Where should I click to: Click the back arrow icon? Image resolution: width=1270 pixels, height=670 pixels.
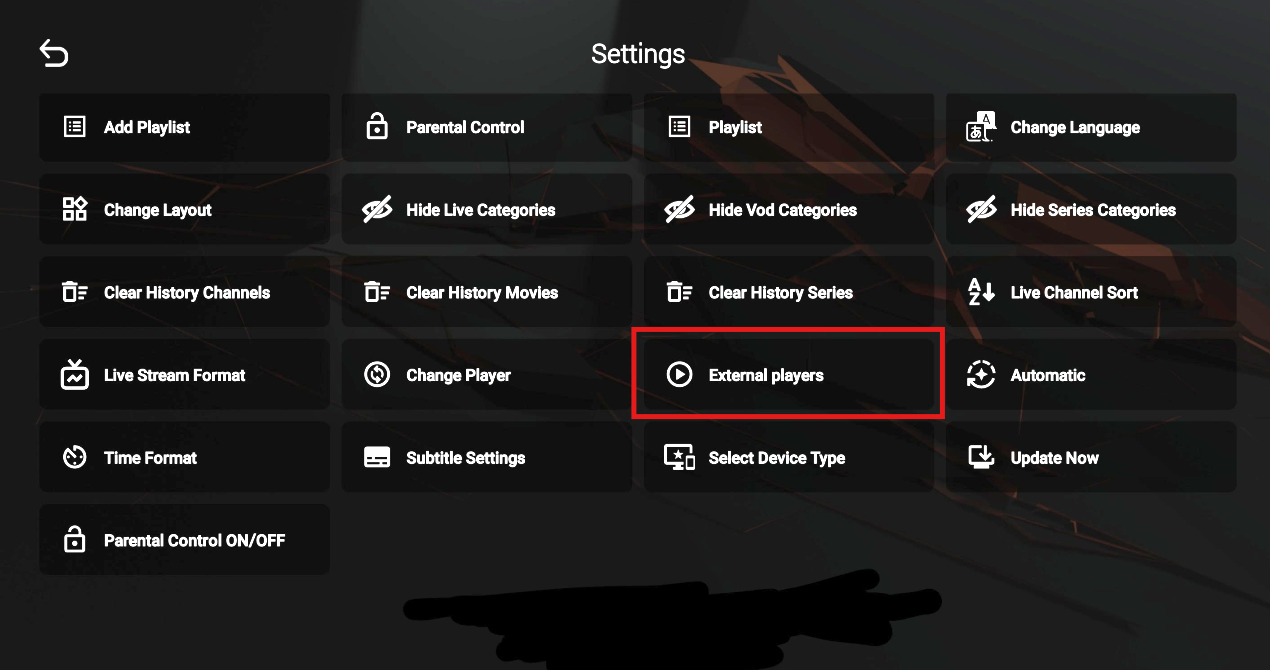[x=54, y=54]
